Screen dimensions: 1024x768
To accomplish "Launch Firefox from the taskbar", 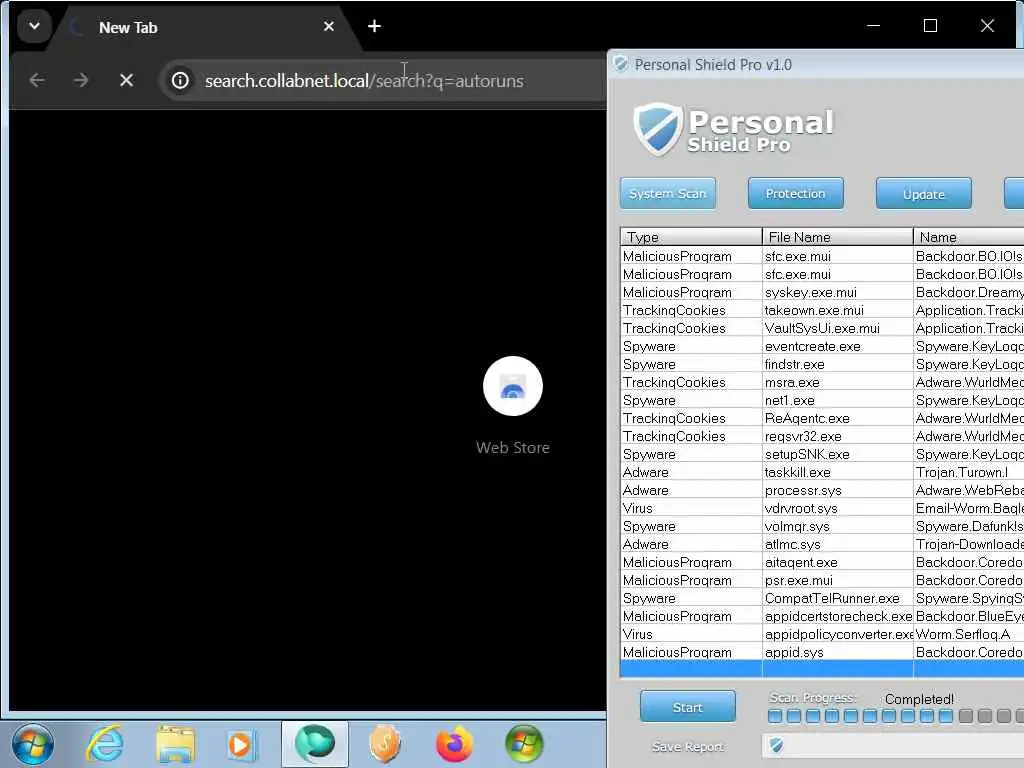I will coord(455,744).
